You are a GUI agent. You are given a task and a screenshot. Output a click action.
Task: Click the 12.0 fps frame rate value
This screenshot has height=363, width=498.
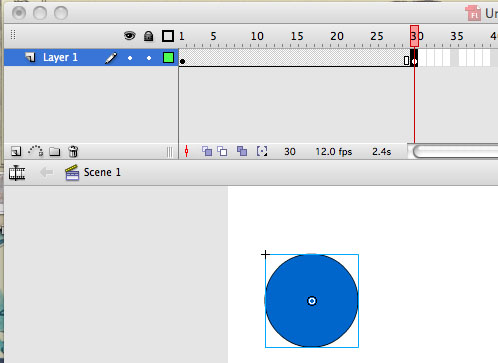tap(334, 152)
